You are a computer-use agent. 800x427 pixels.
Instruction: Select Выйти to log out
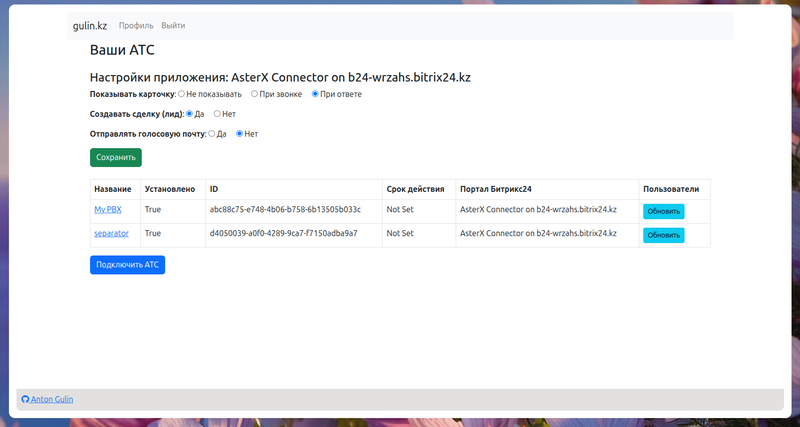click(x=173, y=26)
